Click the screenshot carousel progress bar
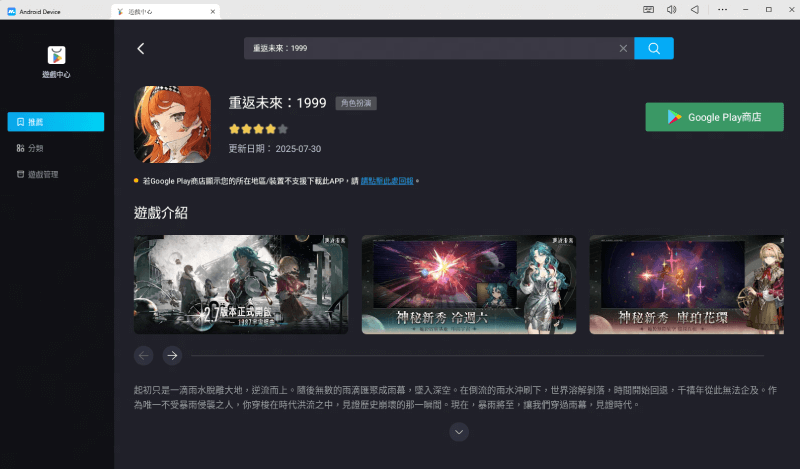This screenshot has height=469, width=800. (x=478, y=355)
